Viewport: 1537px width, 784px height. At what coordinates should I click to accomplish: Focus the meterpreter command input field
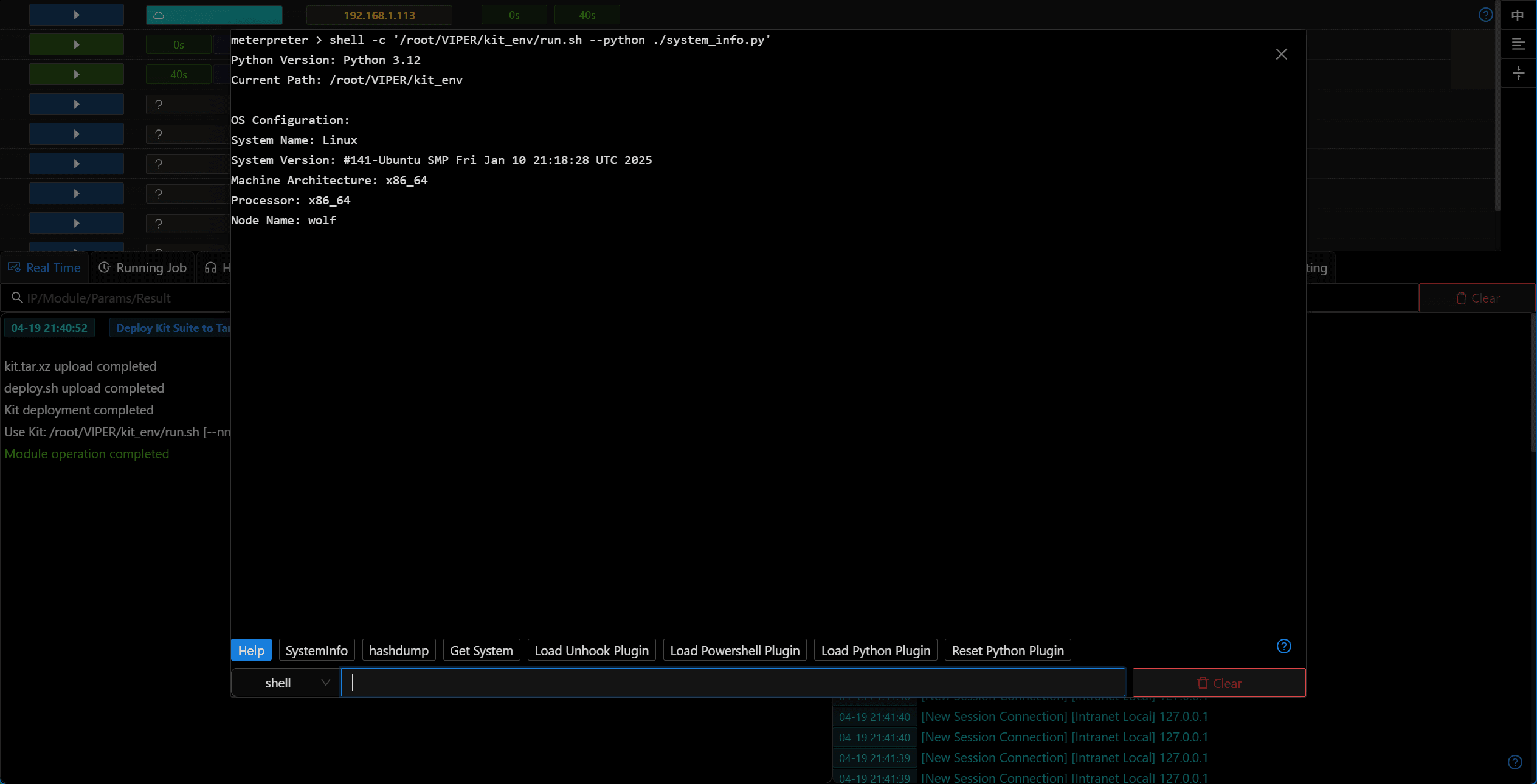tap(733, 683)
